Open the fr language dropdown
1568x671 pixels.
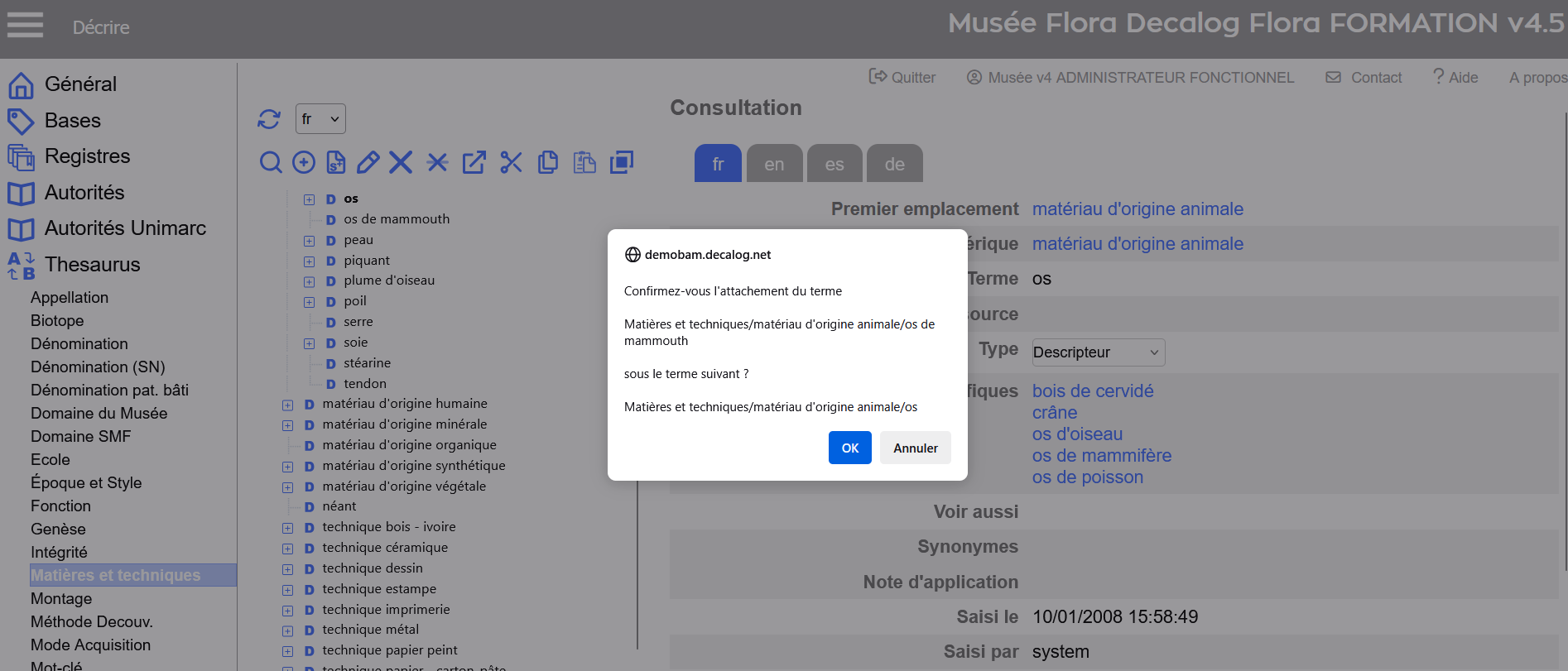click(320, 119)
